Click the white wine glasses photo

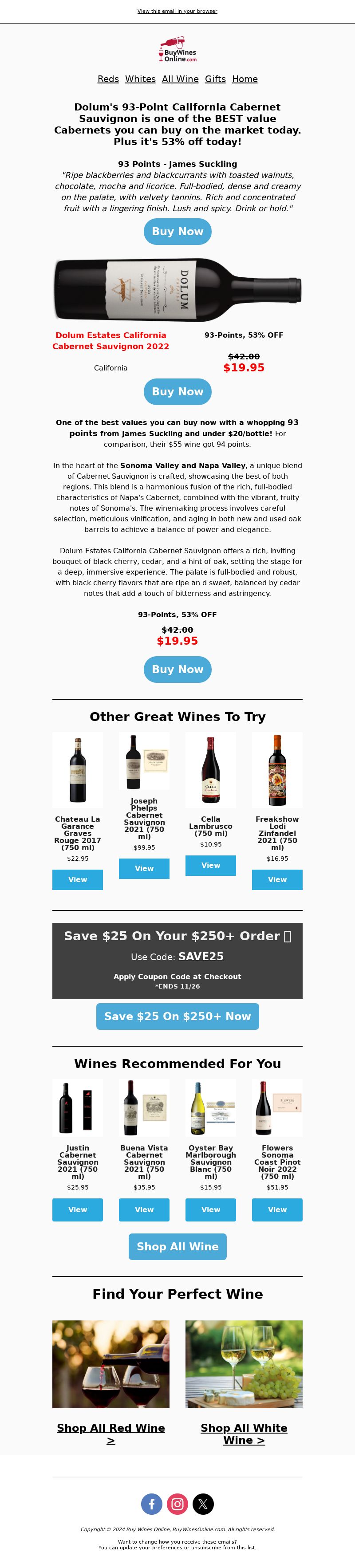(x=244, y=1364)
